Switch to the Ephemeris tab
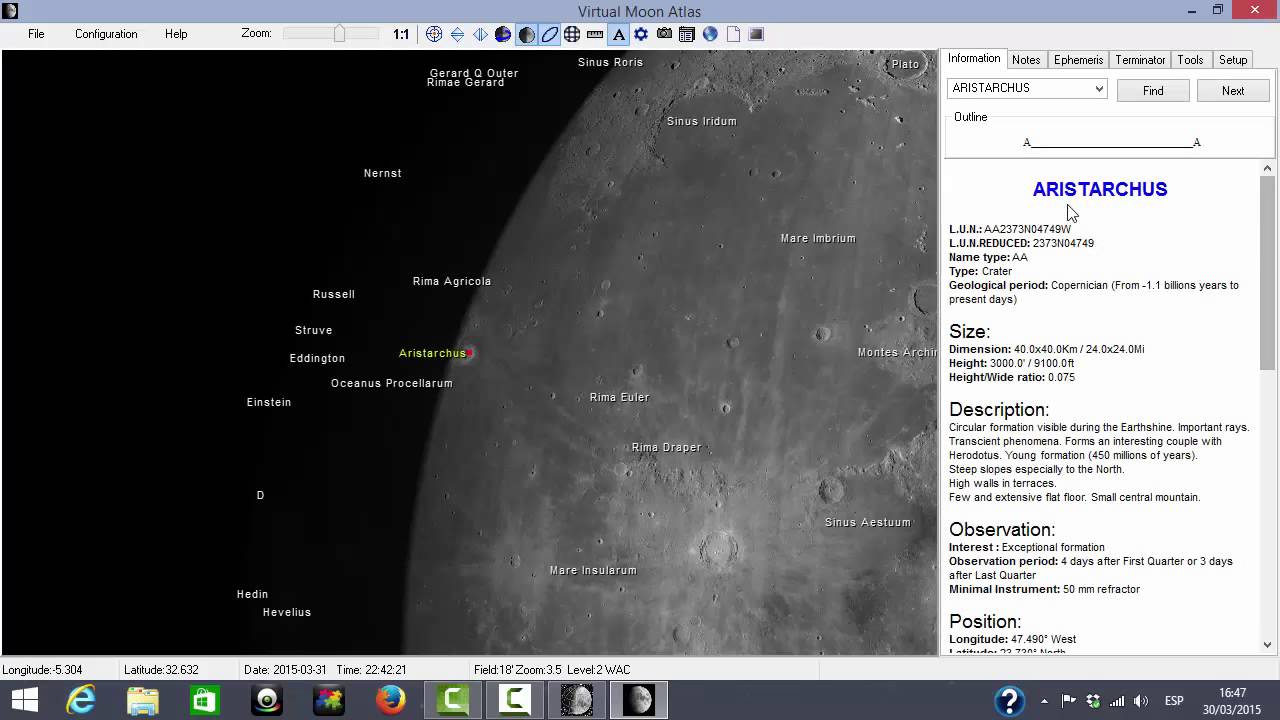This screenshot has height=720, width=1280. 1078,60
